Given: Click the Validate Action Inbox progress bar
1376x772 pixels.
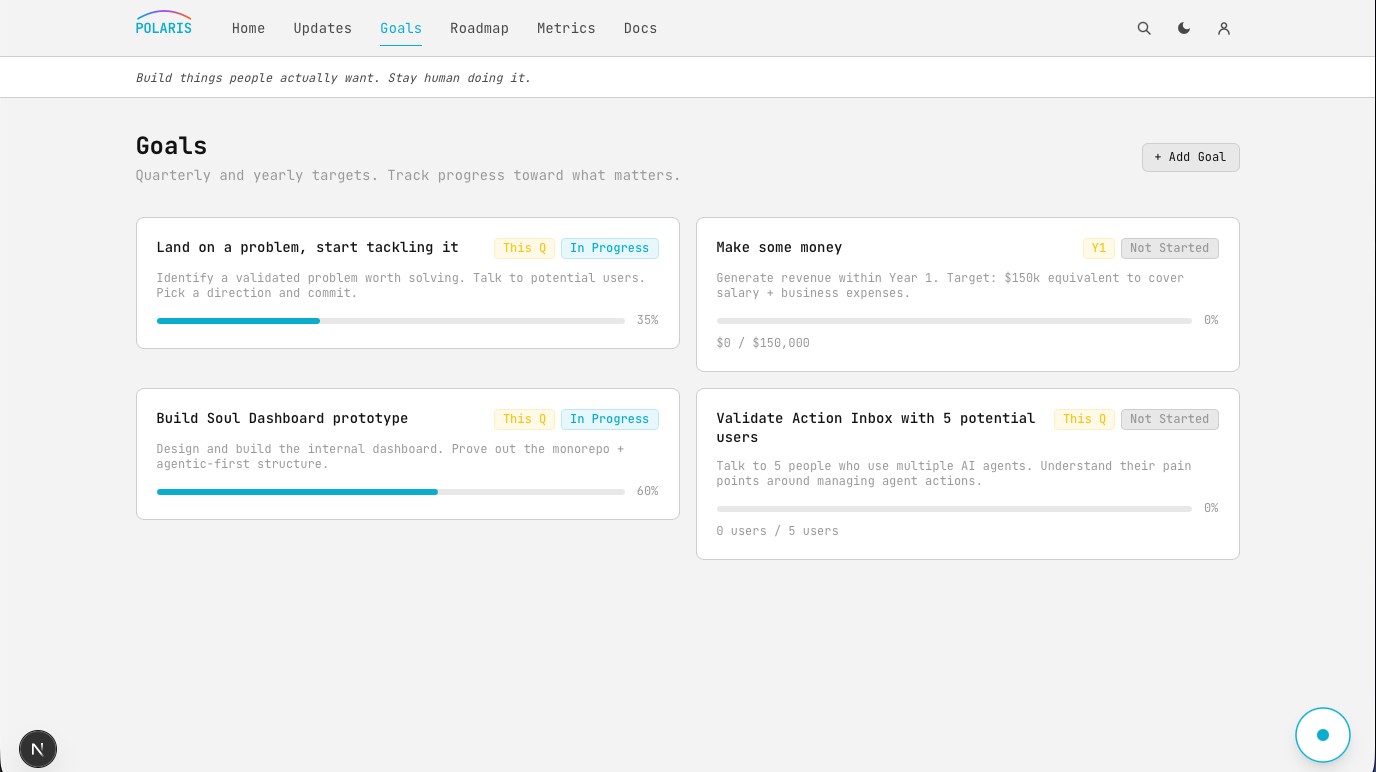Looking at the screenshot, I should point(954,509).
